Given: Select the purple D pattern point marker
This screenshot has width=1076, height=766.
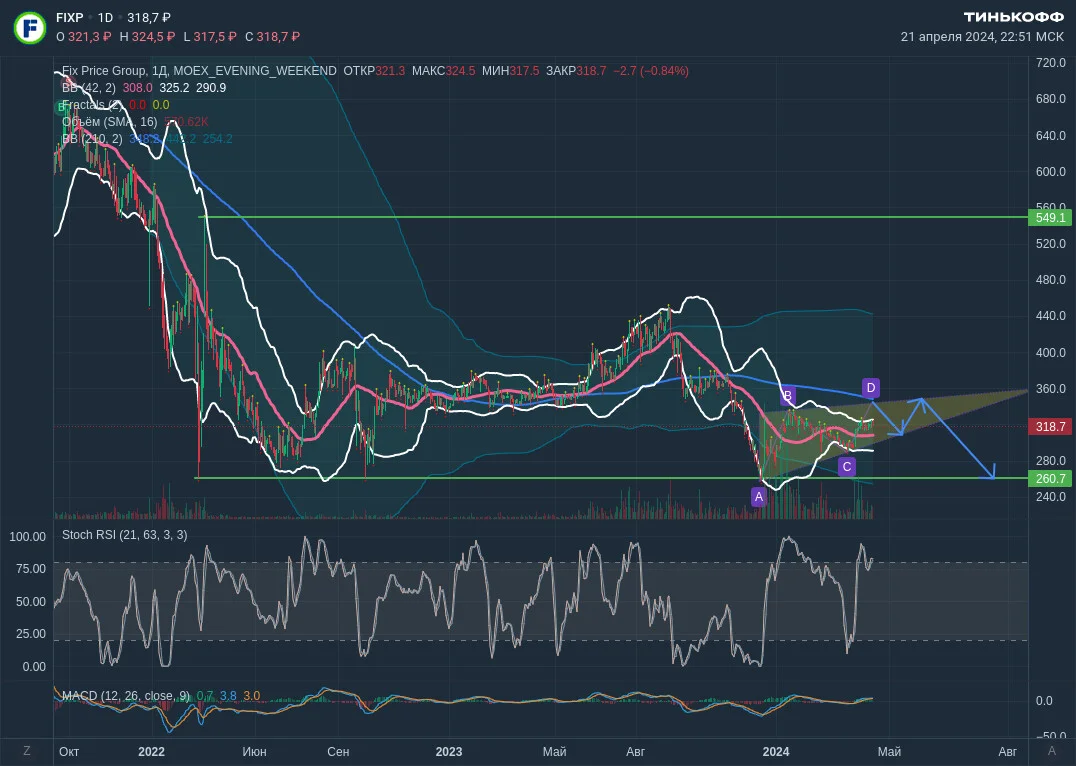Looking at the screenshot, I should tap(871, 388).
